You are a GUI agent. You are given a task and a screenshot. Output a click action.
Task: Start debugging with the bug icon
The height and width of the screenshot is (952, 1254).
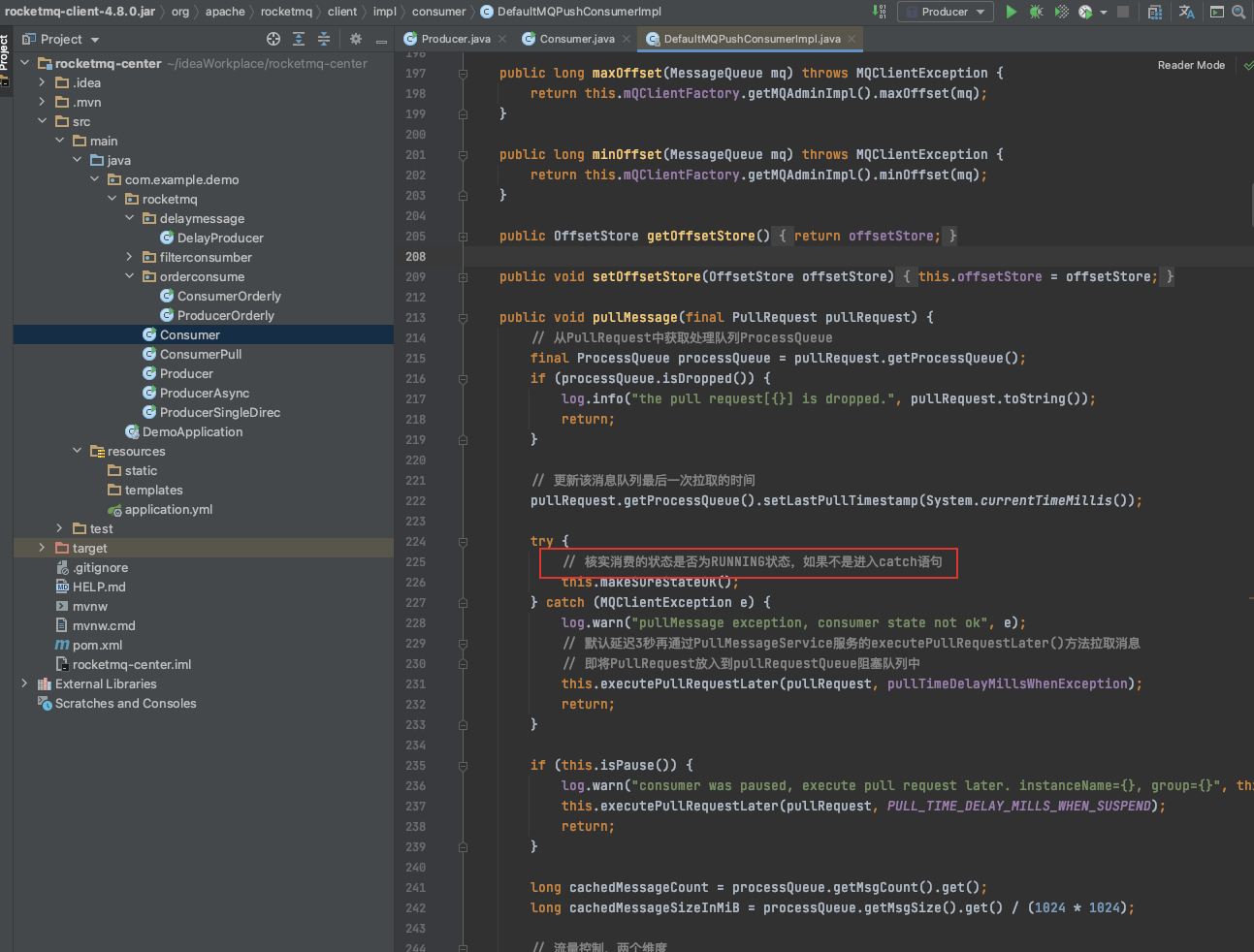coord(1036,12)
